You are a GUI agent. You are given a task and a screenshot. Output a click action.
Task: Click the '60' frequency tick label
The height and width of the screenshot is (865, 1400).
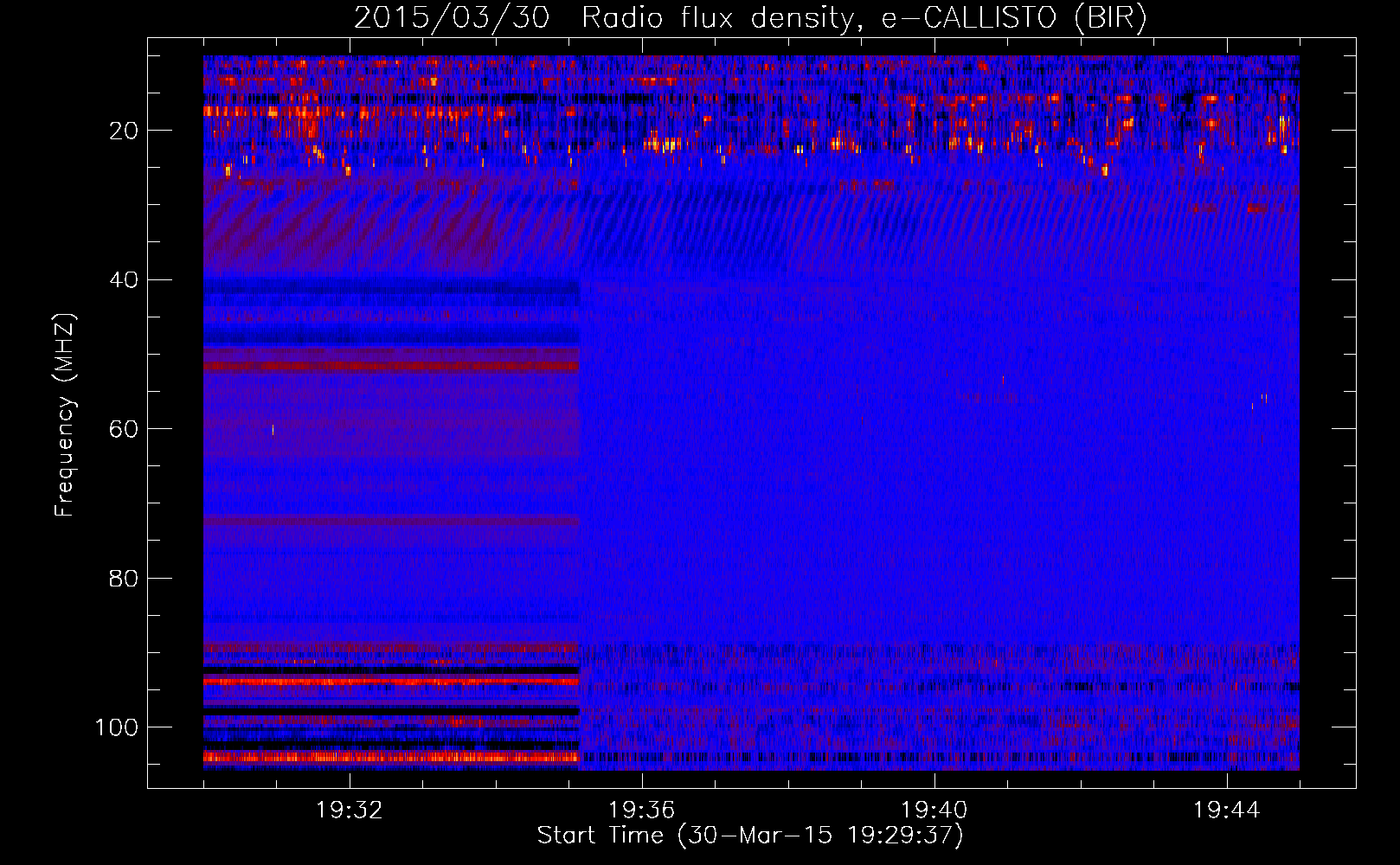pos(124,429)
